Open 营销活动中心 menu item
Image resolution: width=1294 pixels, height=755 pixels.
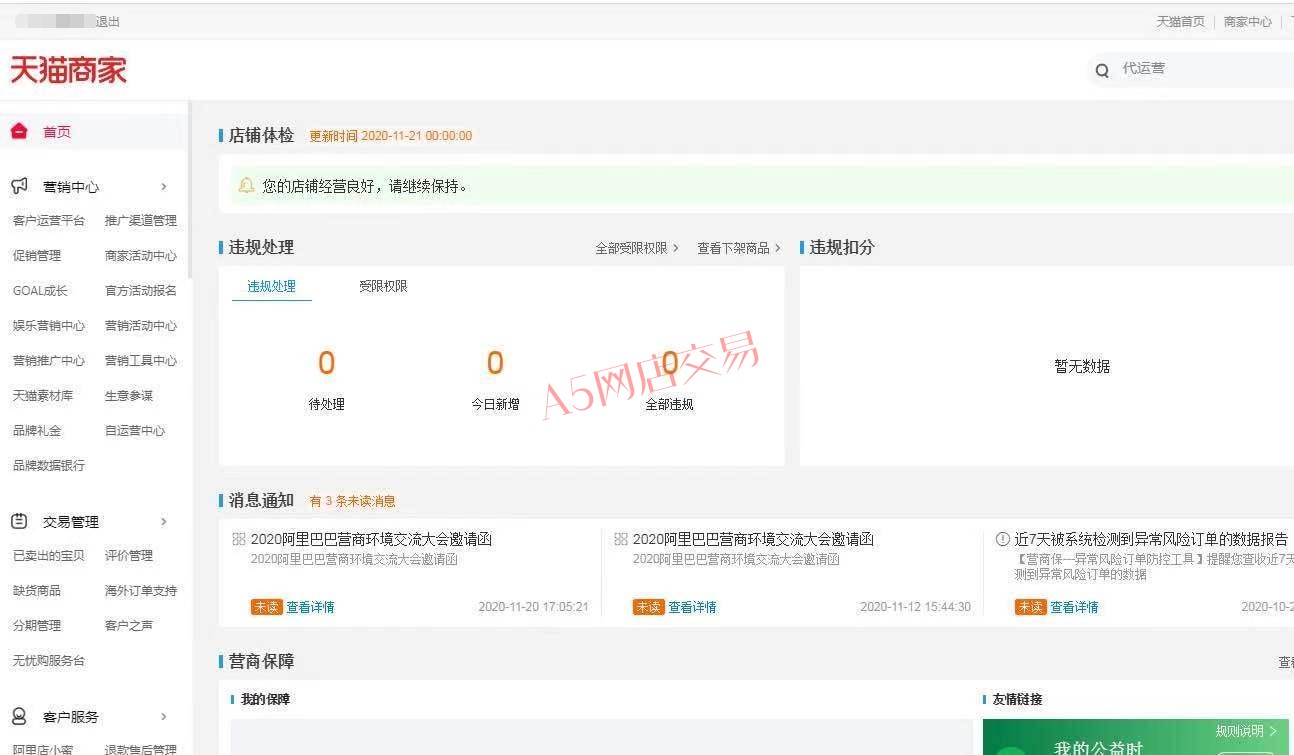141,325
